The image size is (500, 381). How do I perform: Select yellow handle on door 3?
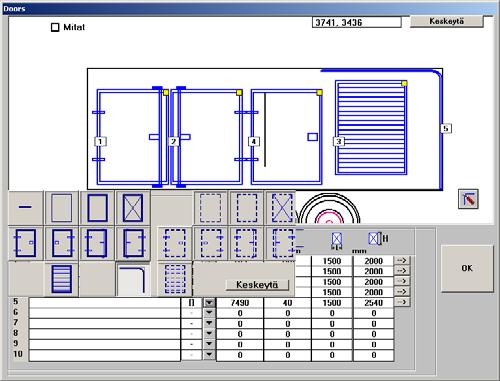point(404,83)
